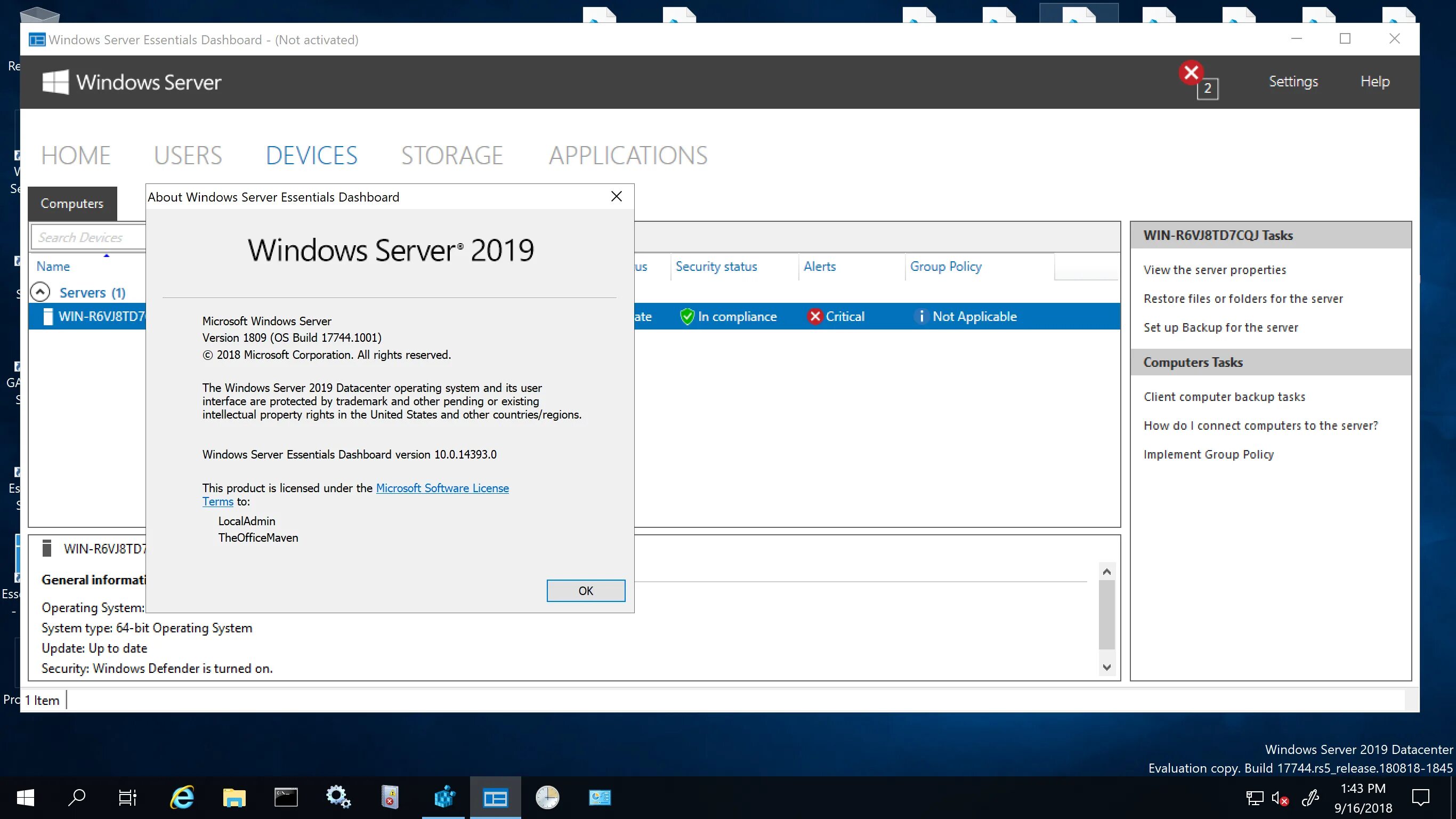The image size is (1456, 819).
Task: Click View the server properties task
Action: click(1215, 269)
